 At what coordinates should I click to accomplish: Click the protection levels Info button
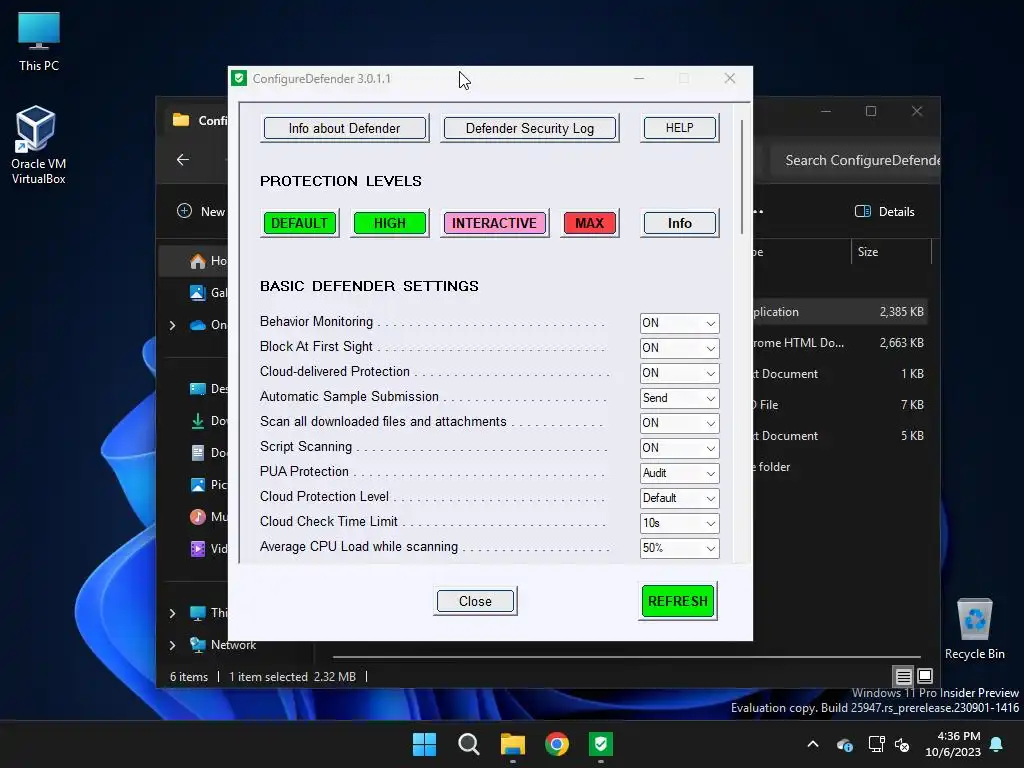click(x=679, y=223)
